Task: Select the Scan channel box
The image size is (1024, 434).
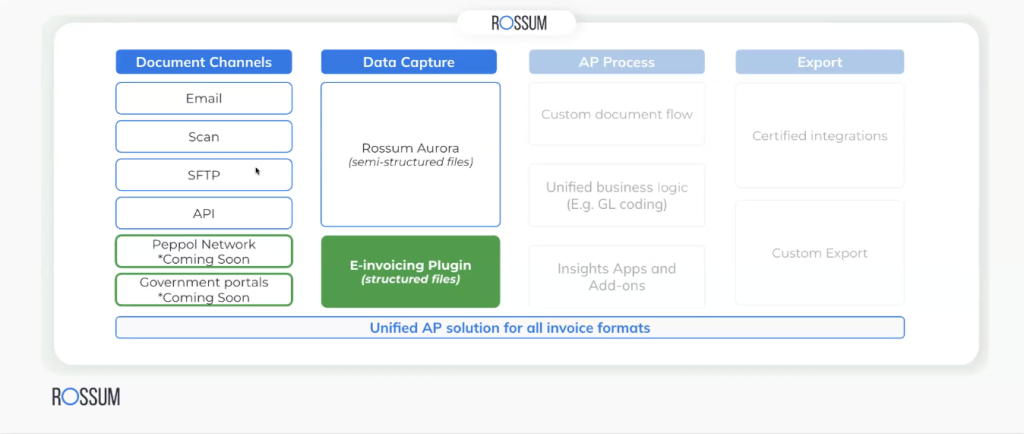Action: point(204,137)
